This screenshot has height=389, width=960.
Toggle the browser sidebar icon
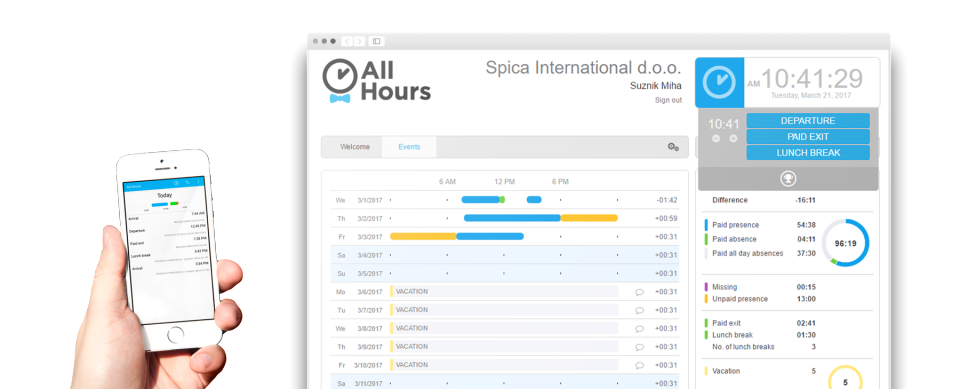377,41
